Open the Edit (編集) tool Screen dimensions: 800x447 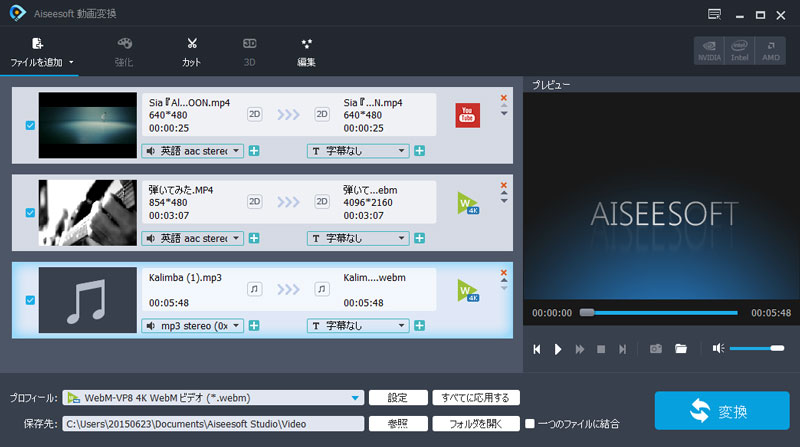[x=306, y=45]
